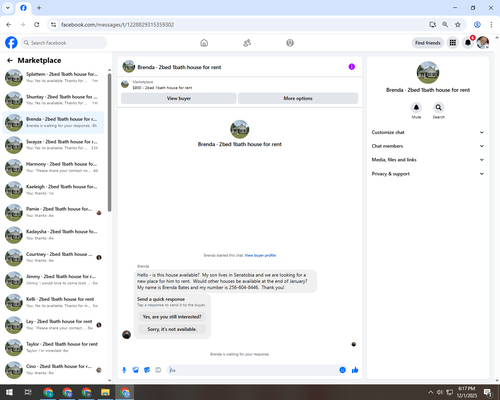The height and width of the screenshot is (400, 500).
Task: Click the conversation list scrollbar
Action: click(x=109, y=143)
